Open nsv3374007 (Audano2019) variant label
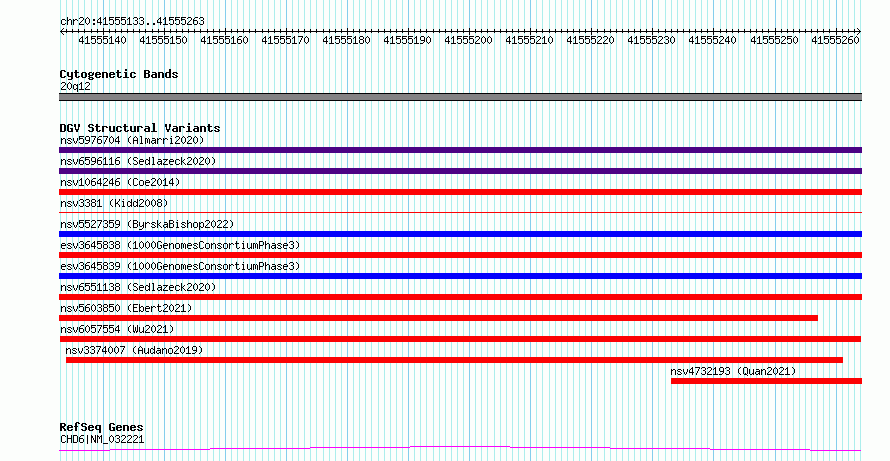 (x=134, y=350)
